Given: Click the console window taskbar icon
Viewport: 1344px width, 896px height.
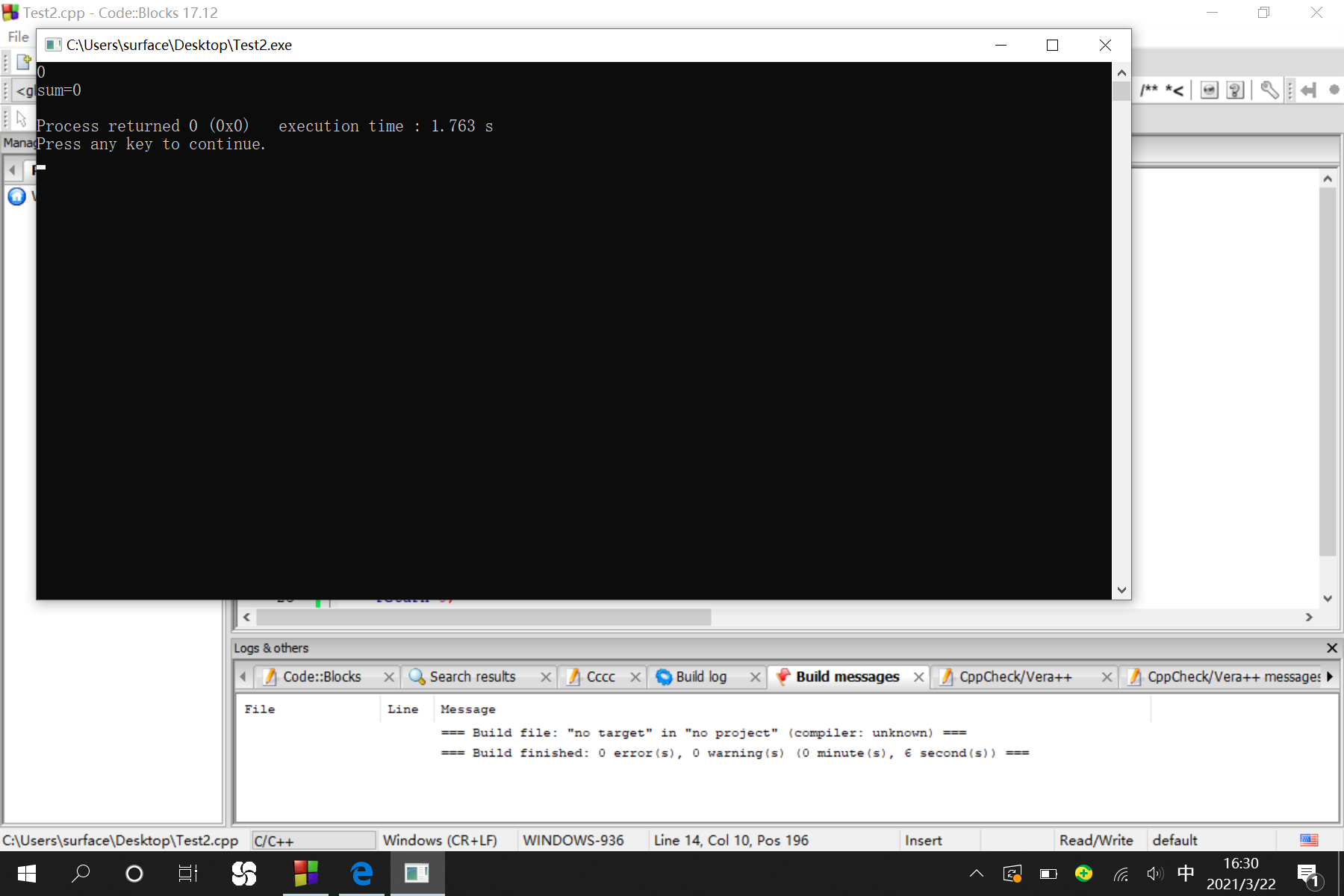Looking at the screenshot, I should [417, 873].
